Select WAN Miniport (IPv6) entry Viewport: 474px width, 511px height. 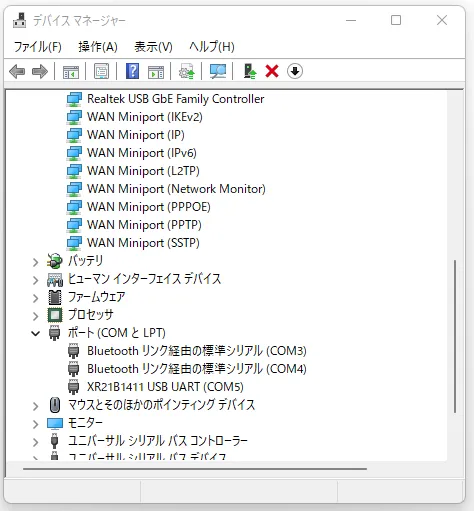tap(142, 153)
